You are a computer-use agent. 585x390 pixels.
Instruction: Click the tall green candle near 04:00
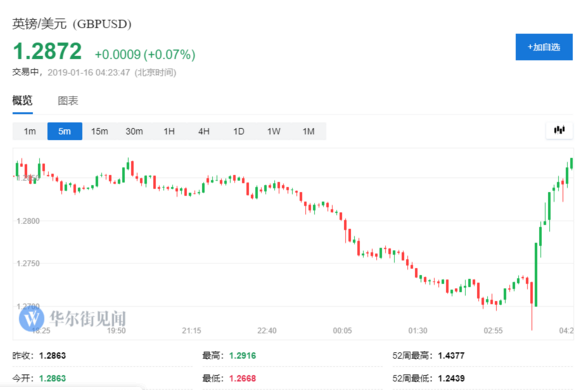536,274
